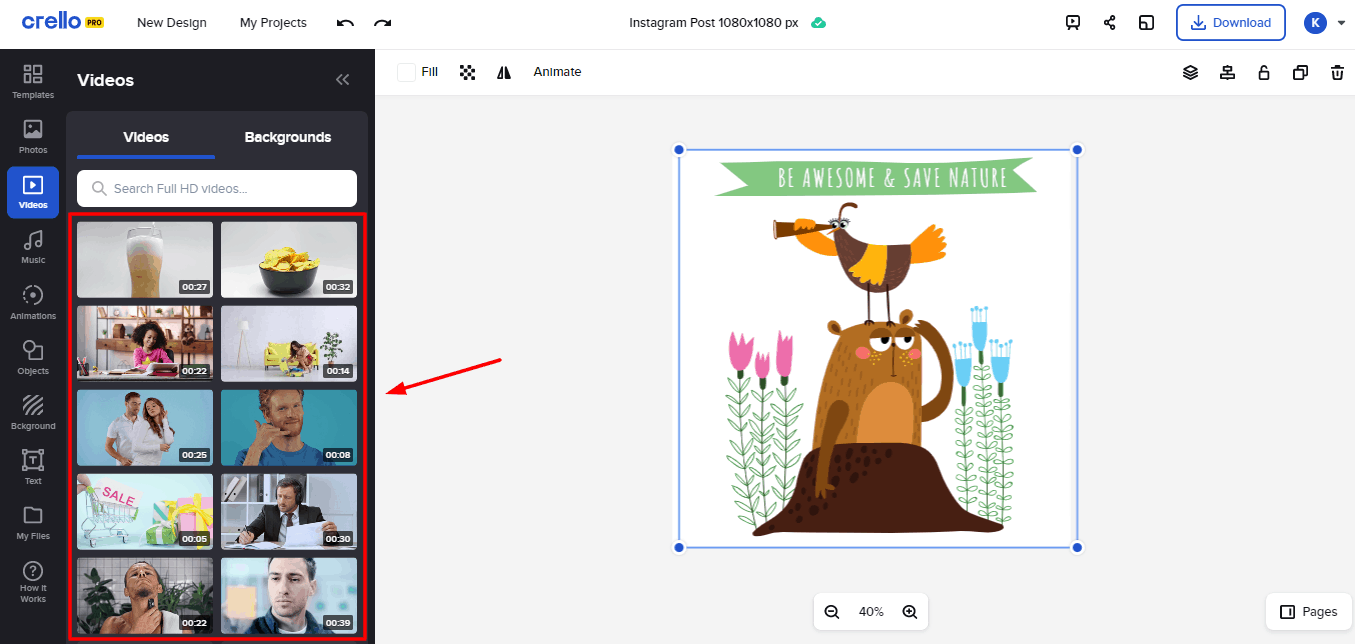The width and height of the screenshot is (1355, 644).
Task: Click the Share icon in header
Action: click(x=1110, y=23)
